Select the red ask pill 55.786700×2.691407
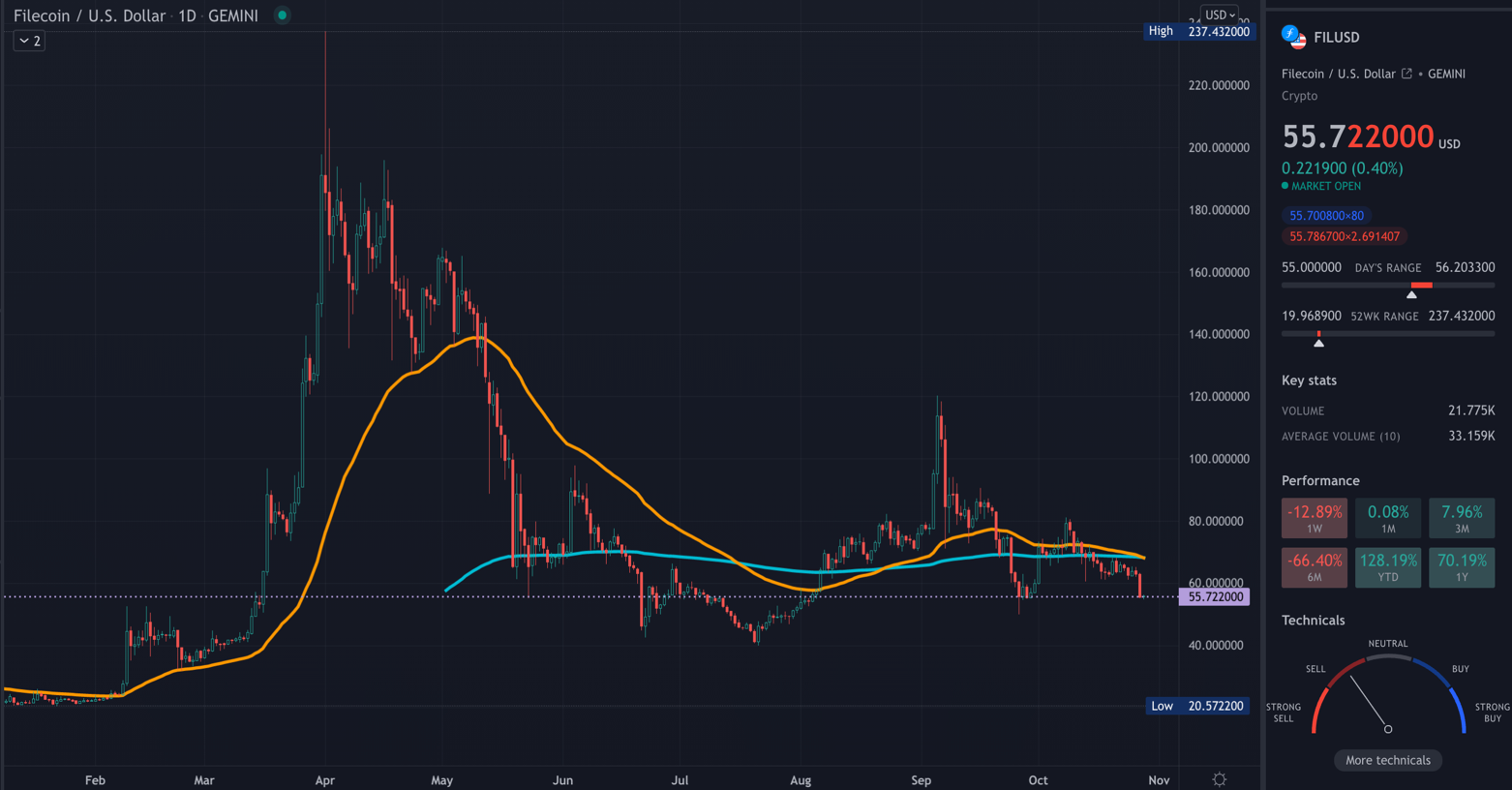 coord(1345,236)
